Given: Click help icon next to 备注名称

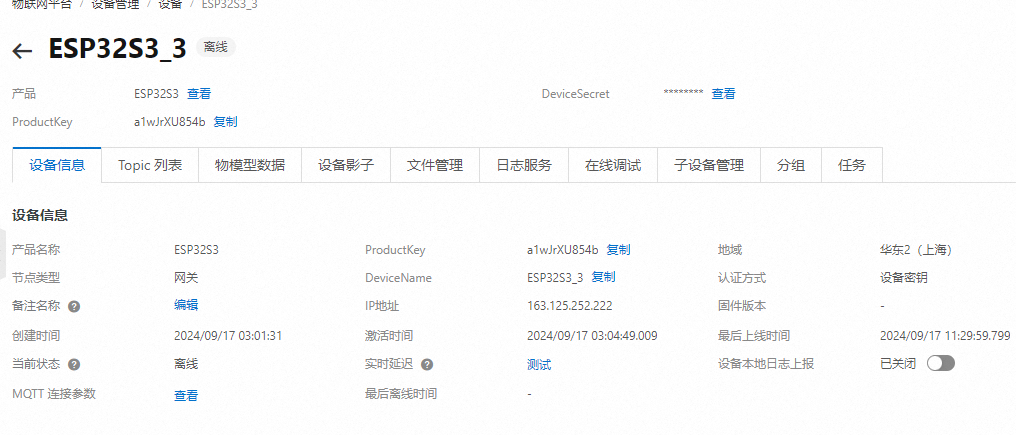Looking at the screenshot, I should tap(74, 307).
